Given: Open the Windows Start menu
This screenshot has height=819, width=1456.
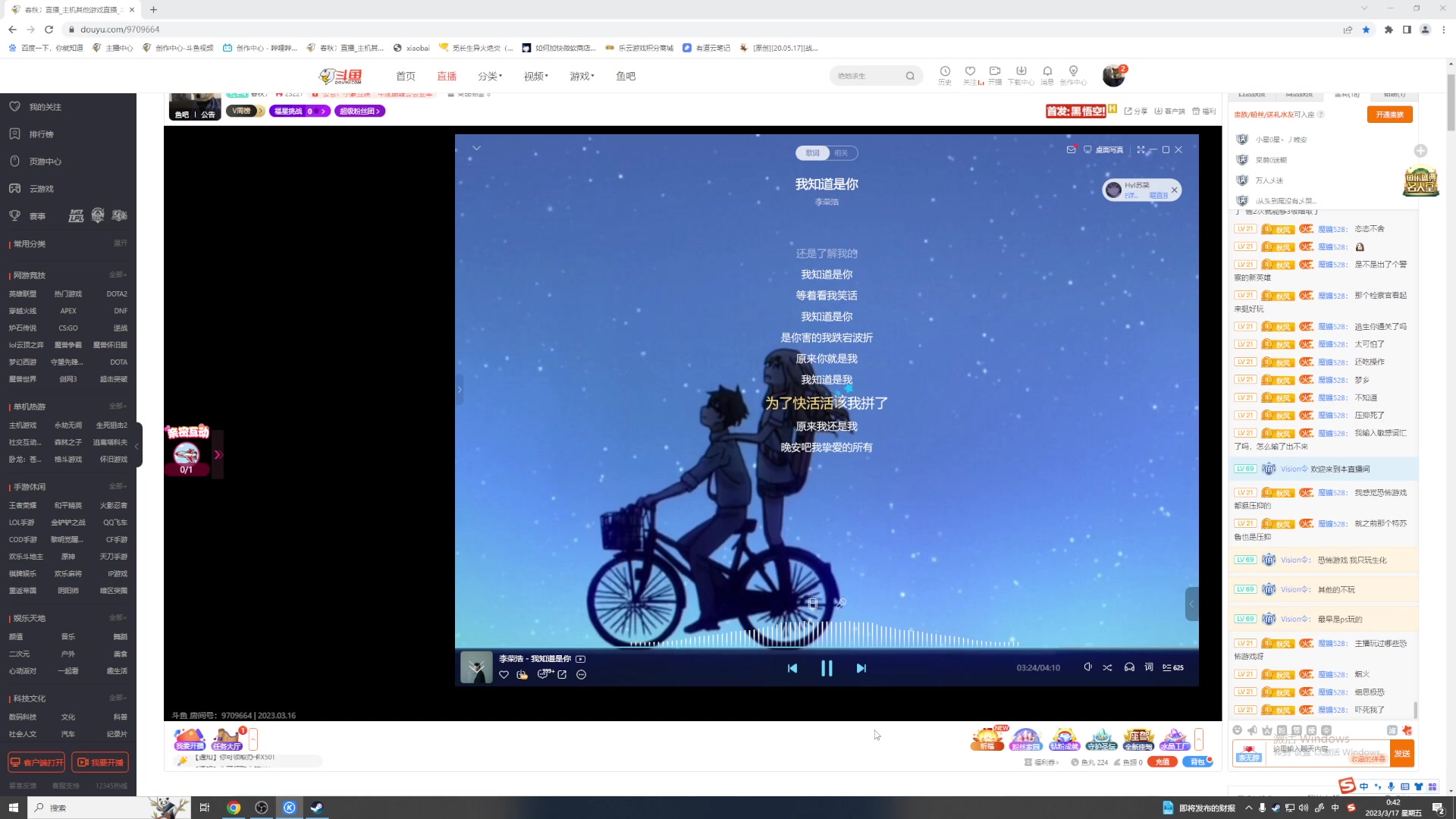Looking at the screenshot, I should 13,808.
